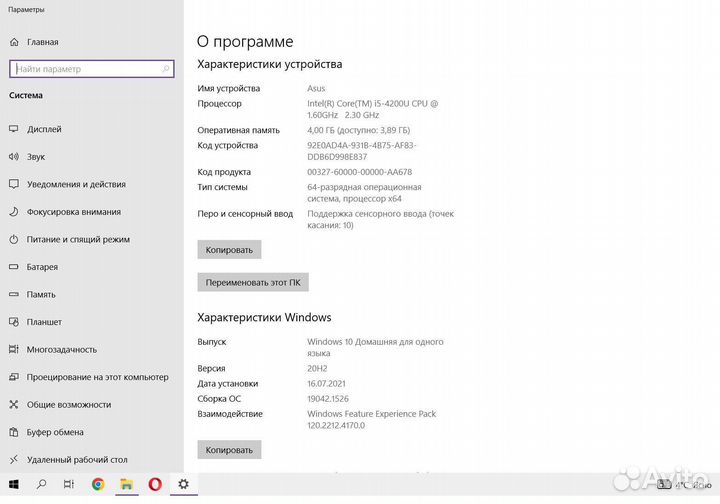
Task: Select Уведомления и действия
Action: pos(76,184)
